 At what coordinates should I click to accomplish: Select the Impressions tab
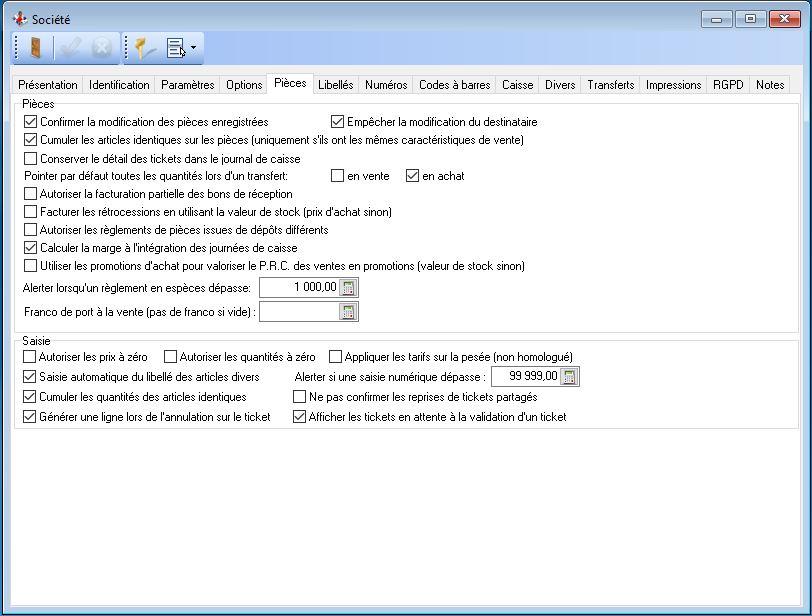point(673,85)
